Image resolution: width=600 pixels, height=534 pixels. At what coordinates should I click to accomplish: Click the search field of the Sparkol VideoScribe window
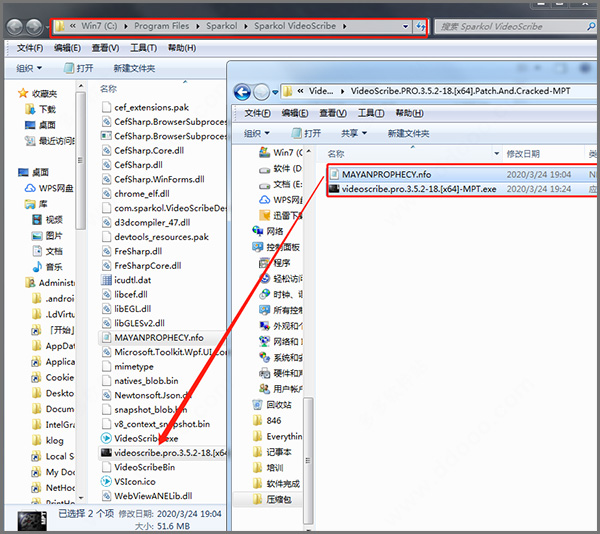pyautogui.click(x=516, y=26)
